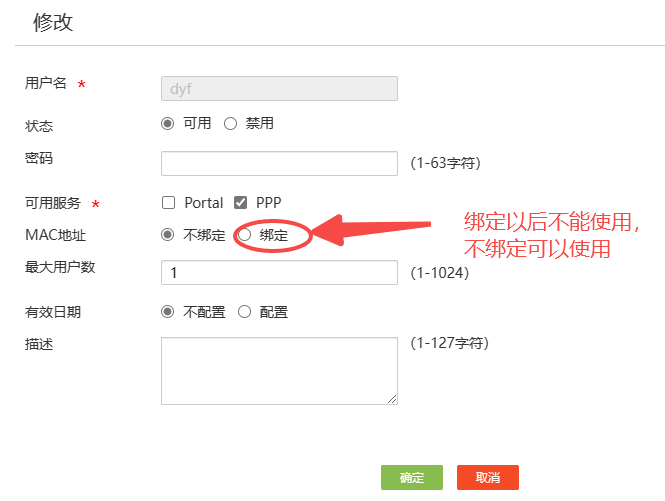
Task: Select 不配置 for 有效日期
Action: click(x=168, y=312)
